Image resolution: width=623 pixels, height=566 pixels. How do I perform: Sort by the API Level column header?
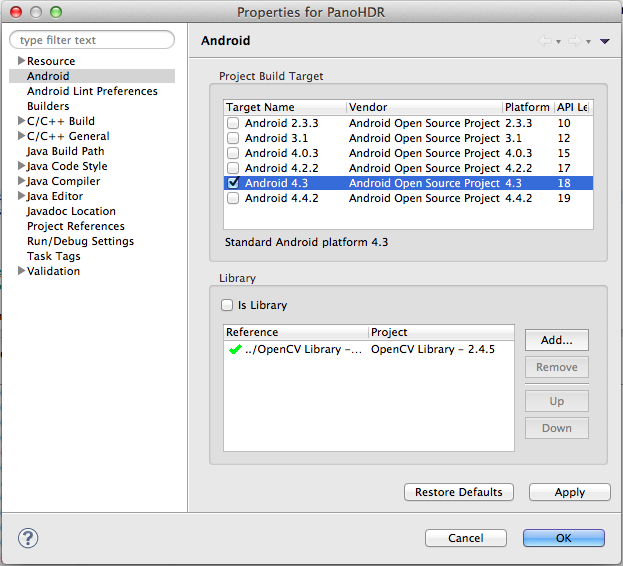[573, 107]
